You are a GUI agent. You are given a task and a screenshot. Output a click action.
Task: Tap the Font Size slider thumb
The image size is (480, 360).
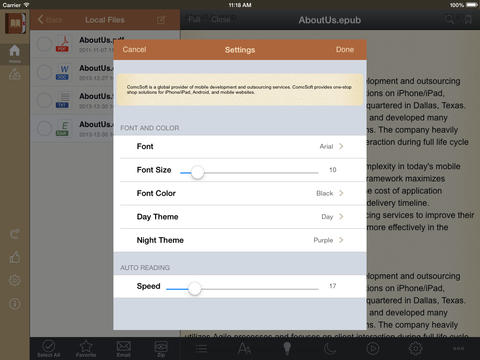click(197, 172)
